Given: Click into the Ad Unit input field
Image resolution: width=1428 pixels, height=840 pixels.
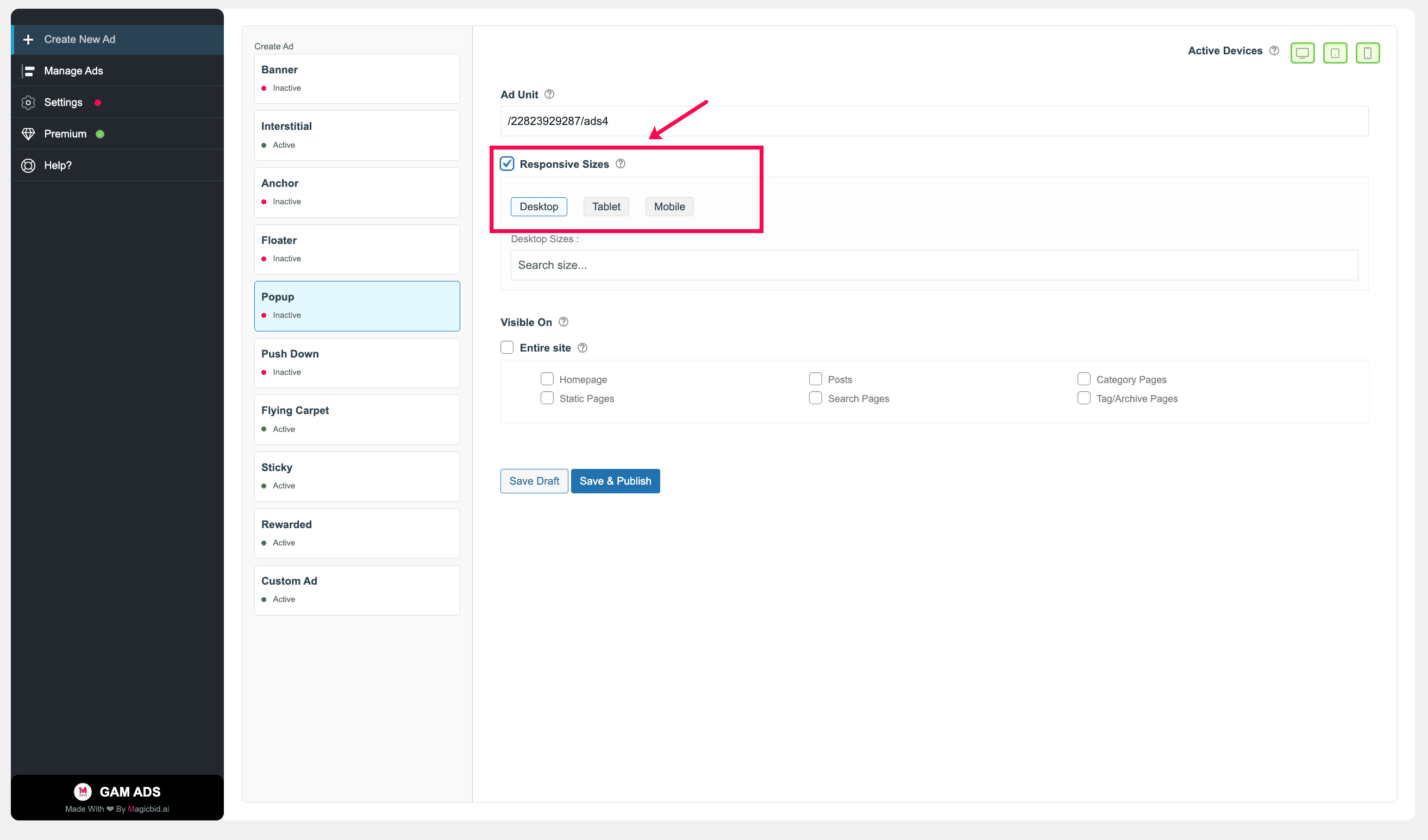Looking at the screenshot, I should pos(934,121).
